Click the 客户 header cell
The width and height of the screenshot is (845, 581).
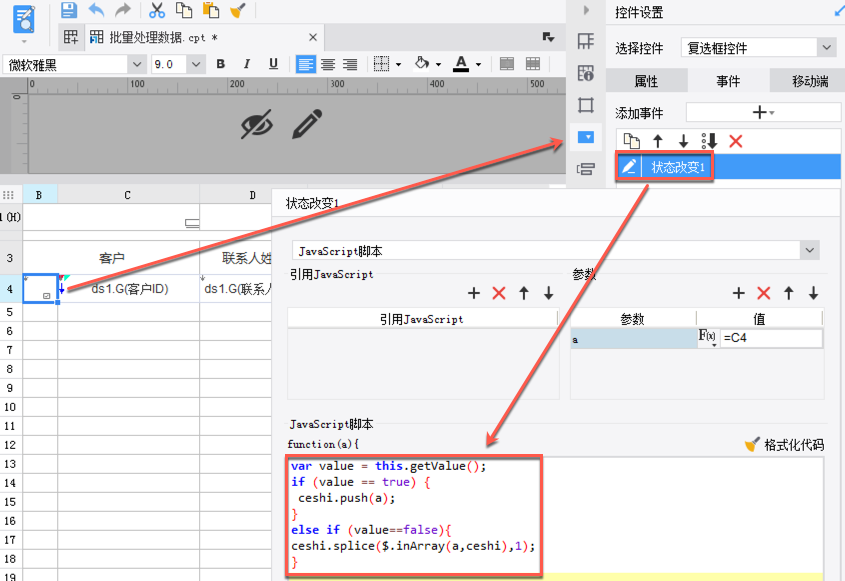[x=112, y=258]
